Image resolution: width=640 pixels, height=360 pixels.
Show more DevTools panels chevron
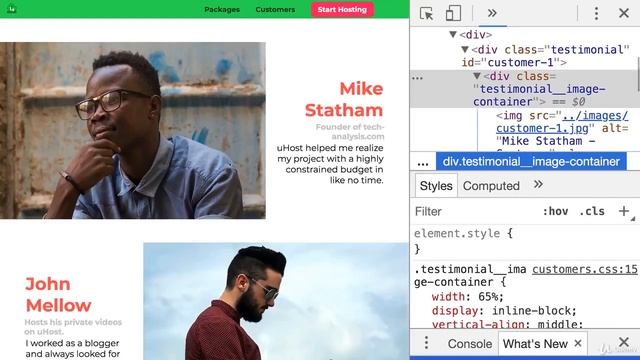pos(492,13)
